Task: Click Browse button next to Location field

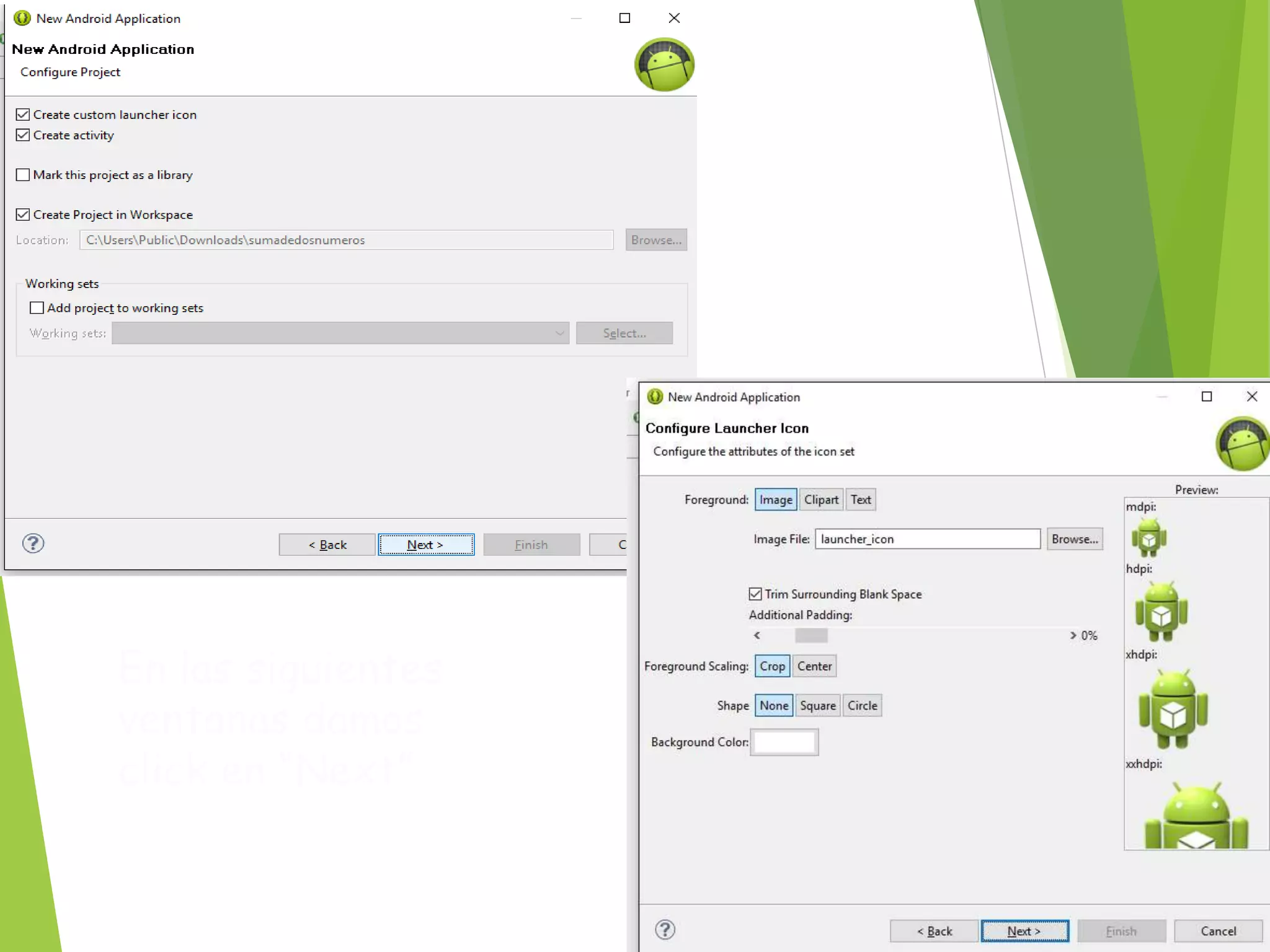Action: coord(656,240)
